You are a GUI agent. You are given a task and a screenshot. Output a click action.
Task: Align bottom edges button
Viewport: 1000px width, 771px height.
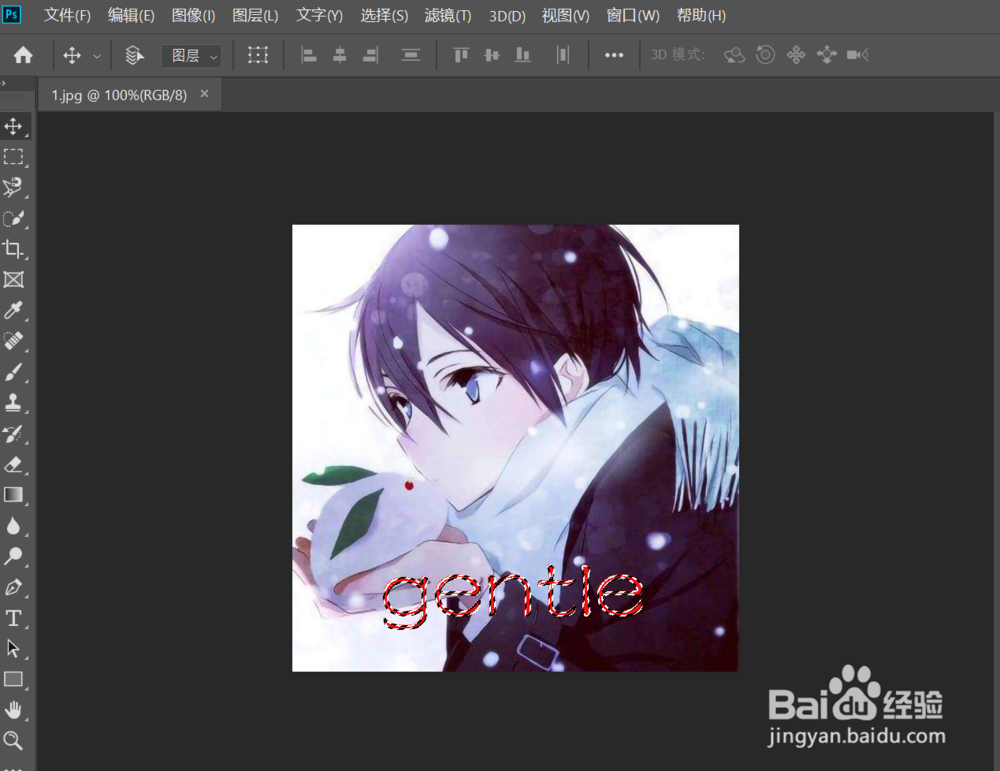523,55
